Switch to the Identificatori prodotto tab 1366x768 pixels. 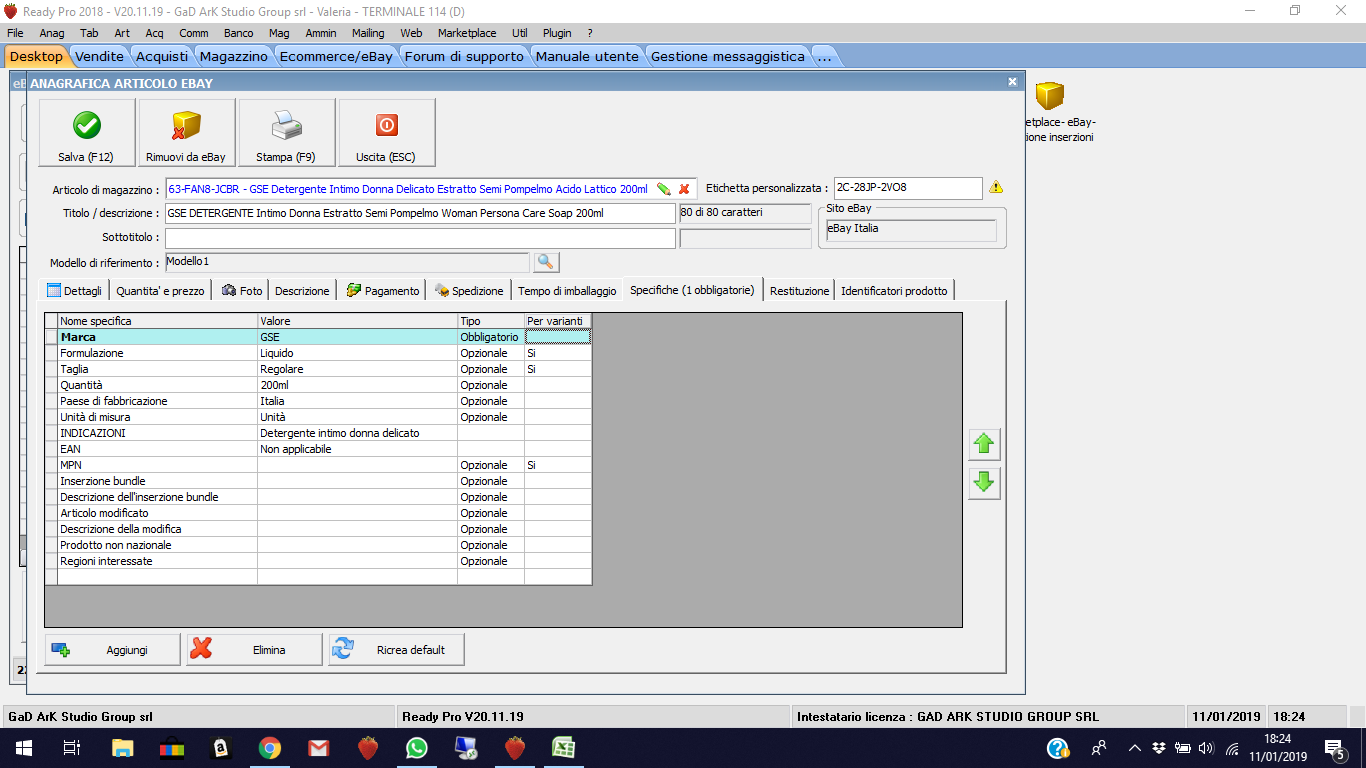(x=894, y=290)
